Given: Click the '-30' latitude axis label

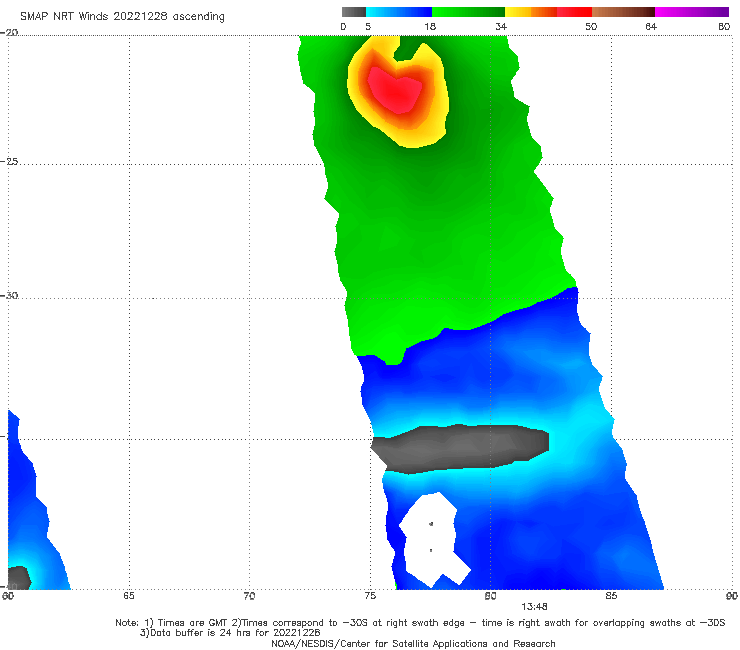Looking at the screenshot, I should pos(9,295).
